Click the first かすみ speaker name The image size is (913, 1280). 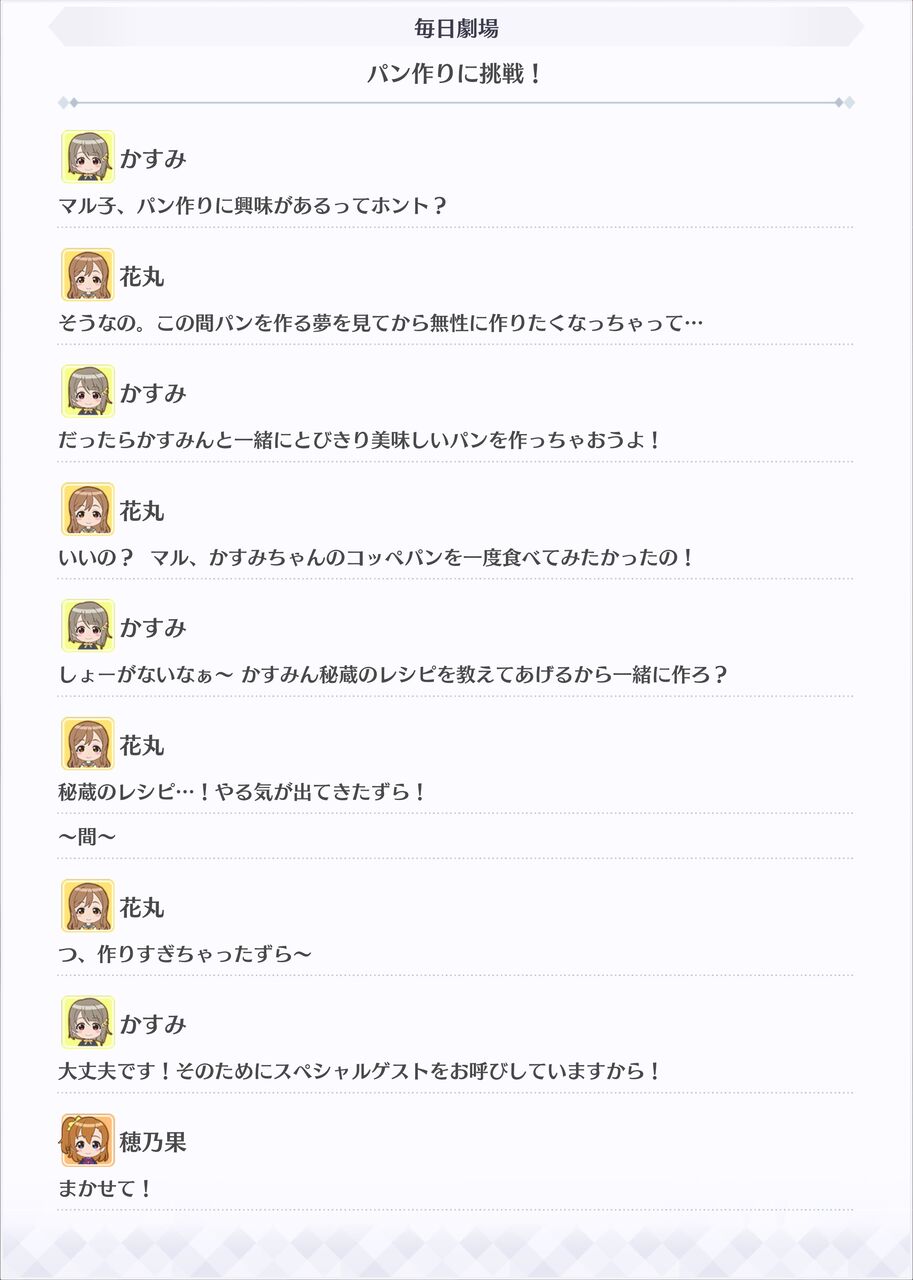point(153,159)
